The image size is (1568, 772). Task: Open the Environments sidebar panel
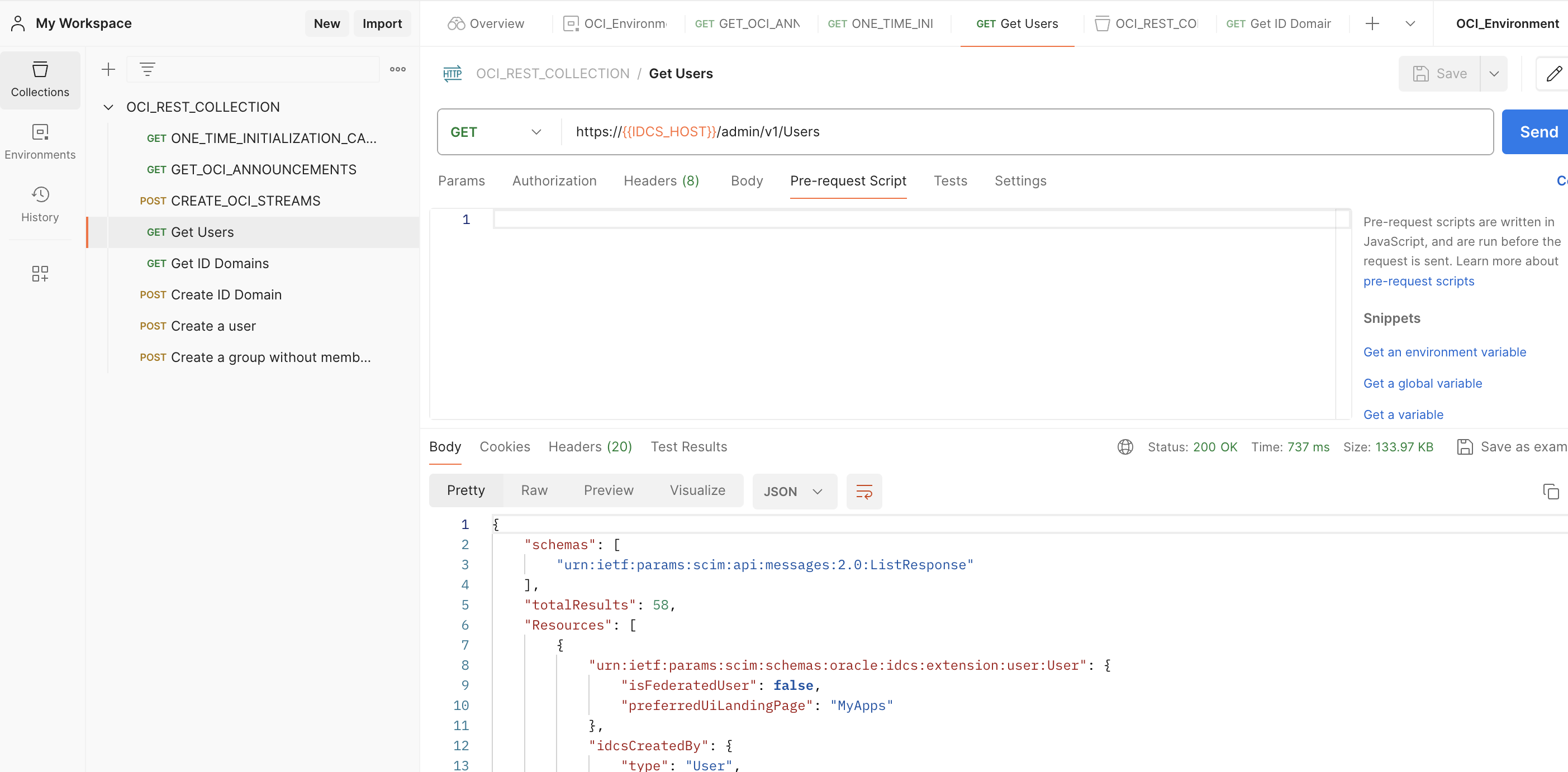click(40, 142)
